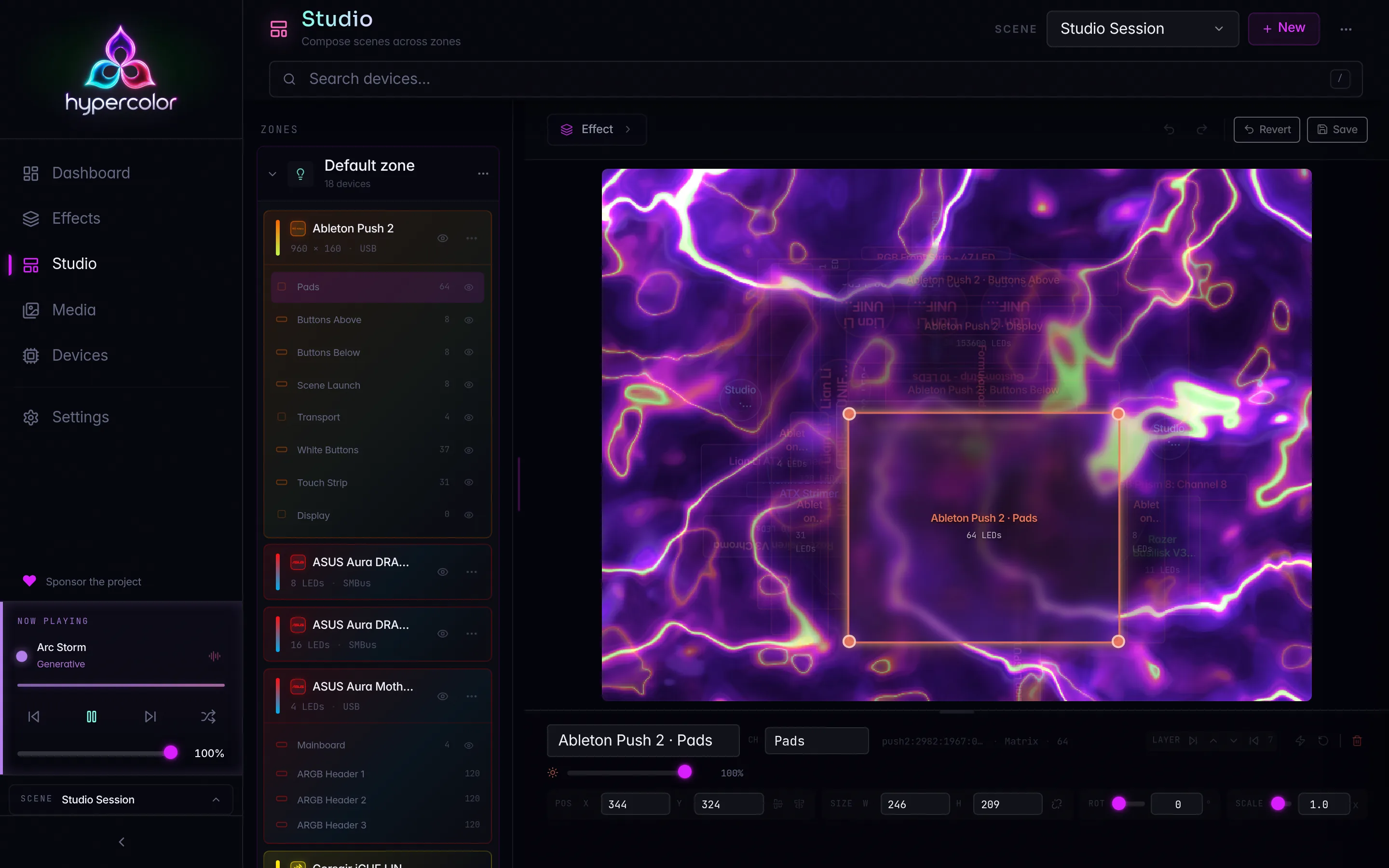Click the Revert button
The image size is (1389, 868).
pos(1267,130)
